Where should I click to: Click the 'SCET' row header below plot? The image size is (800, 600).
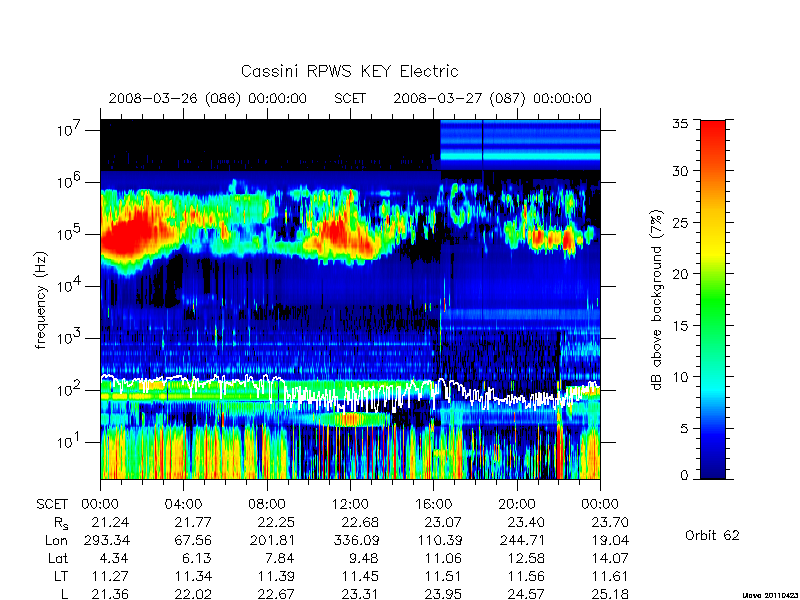[52, 505]
